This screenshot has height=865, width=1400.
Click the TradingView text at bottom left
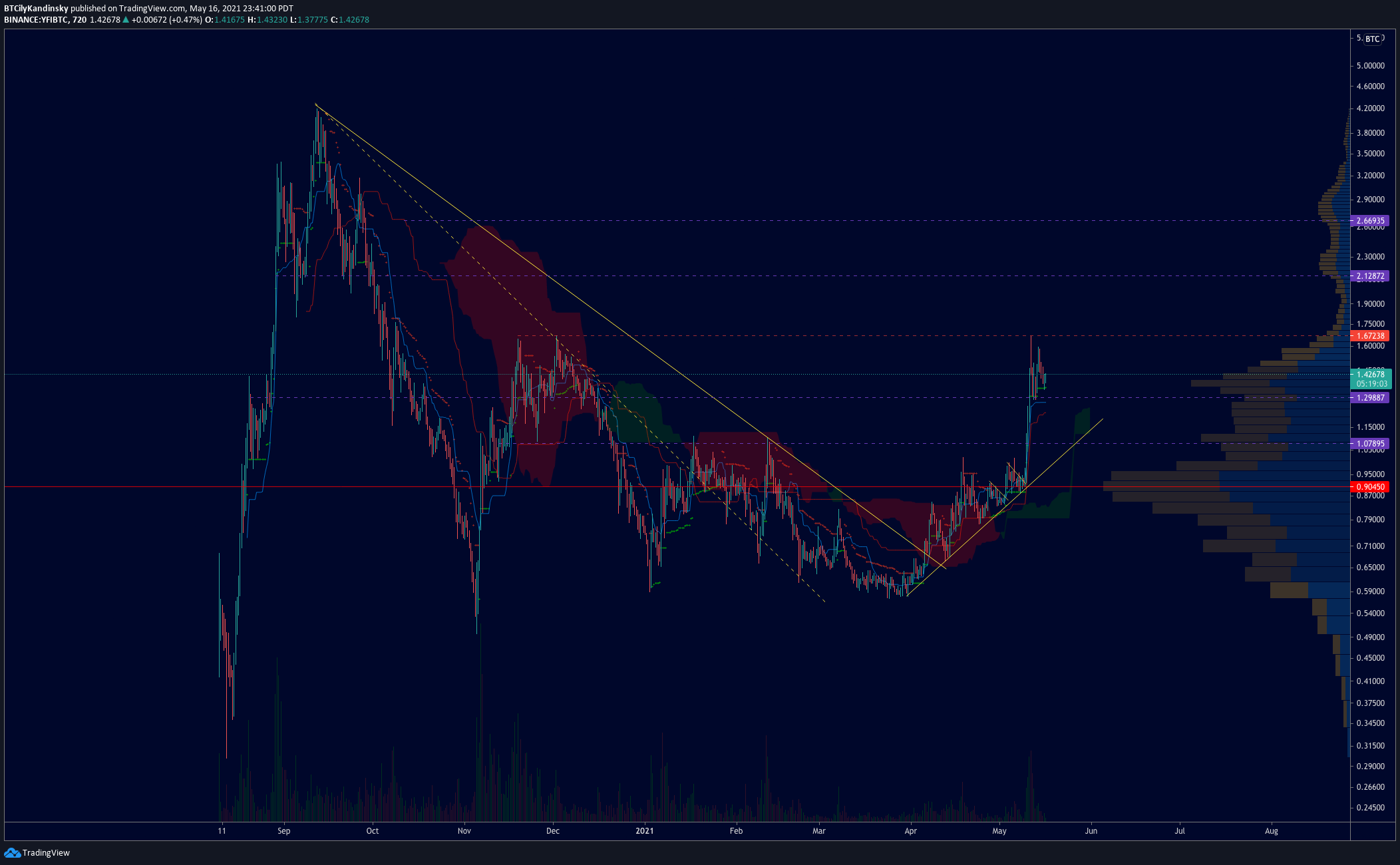tap(46, 853)
